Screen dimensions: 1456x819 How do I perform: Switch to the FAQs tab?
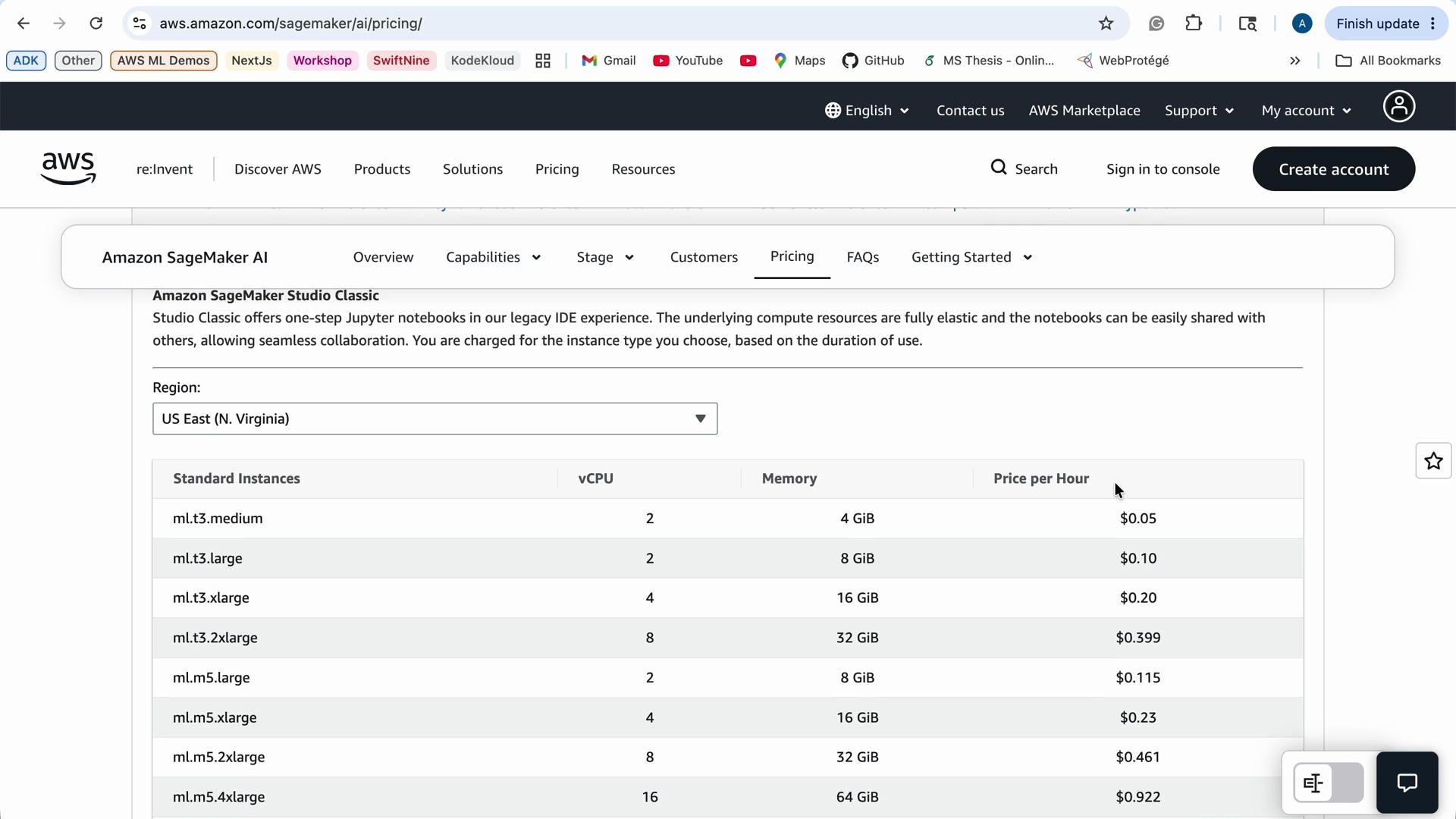(862, 258)
